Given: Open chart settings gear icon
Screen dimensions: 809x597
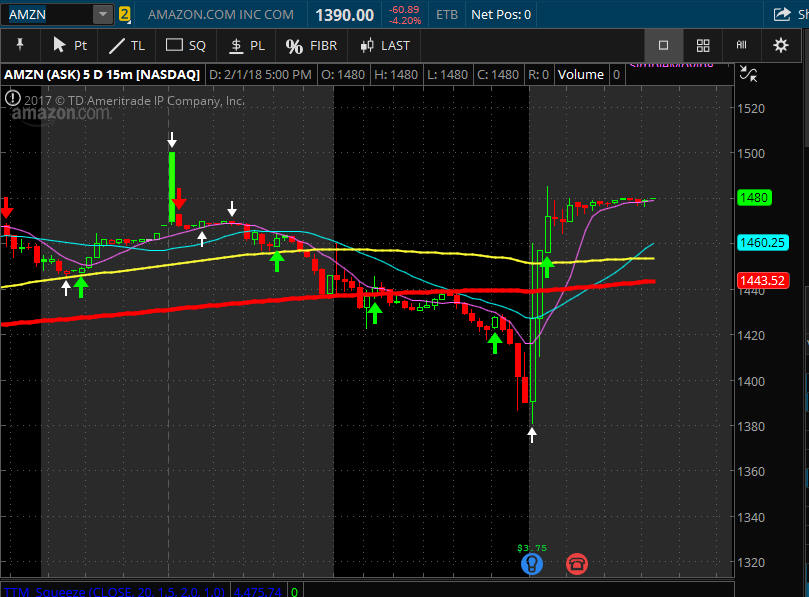Looking at the screenshot, I should tap(781, 45).
